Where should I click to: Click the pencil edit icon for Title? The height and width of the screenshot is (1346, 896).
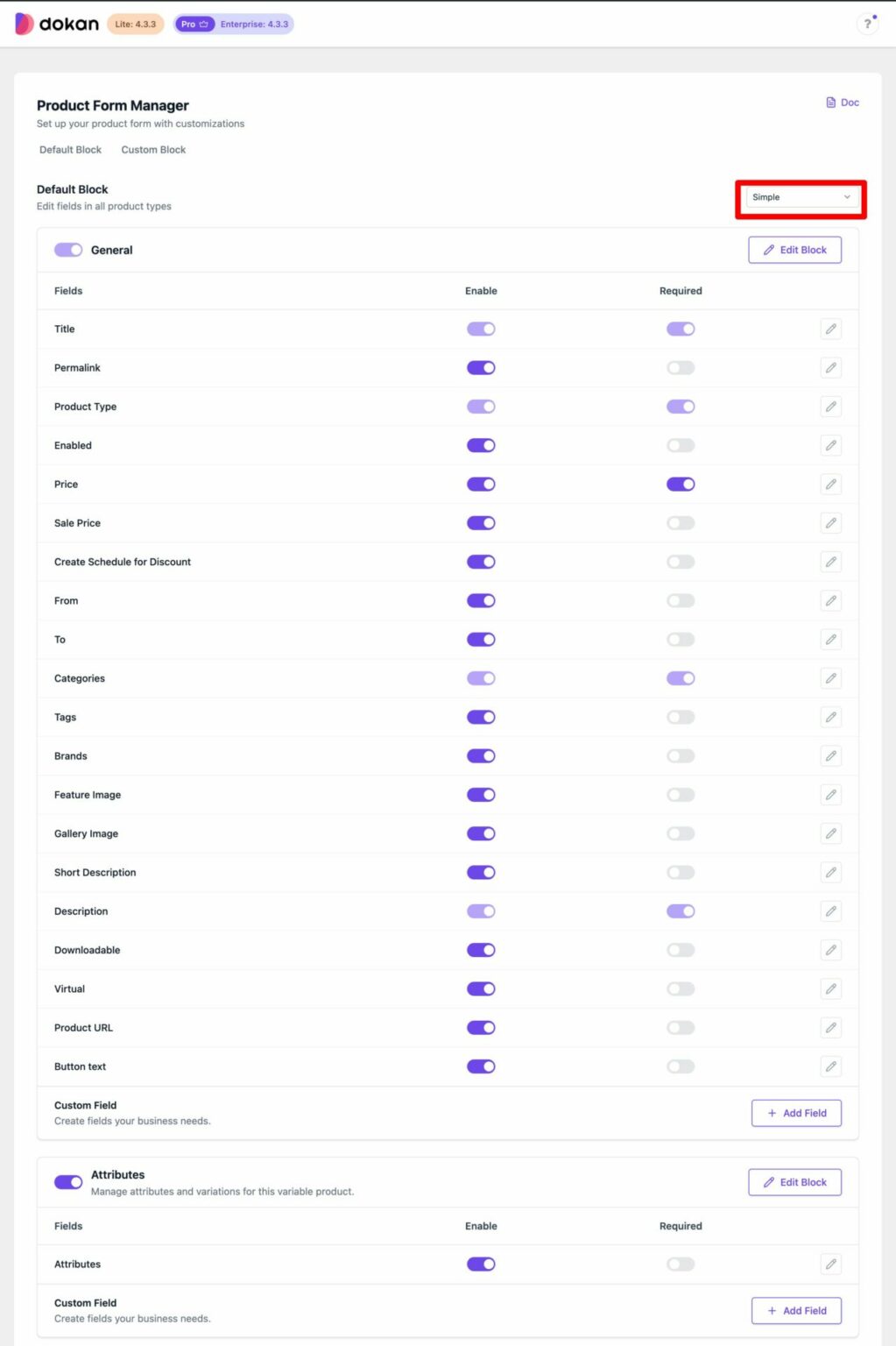(x=830, y=329)
